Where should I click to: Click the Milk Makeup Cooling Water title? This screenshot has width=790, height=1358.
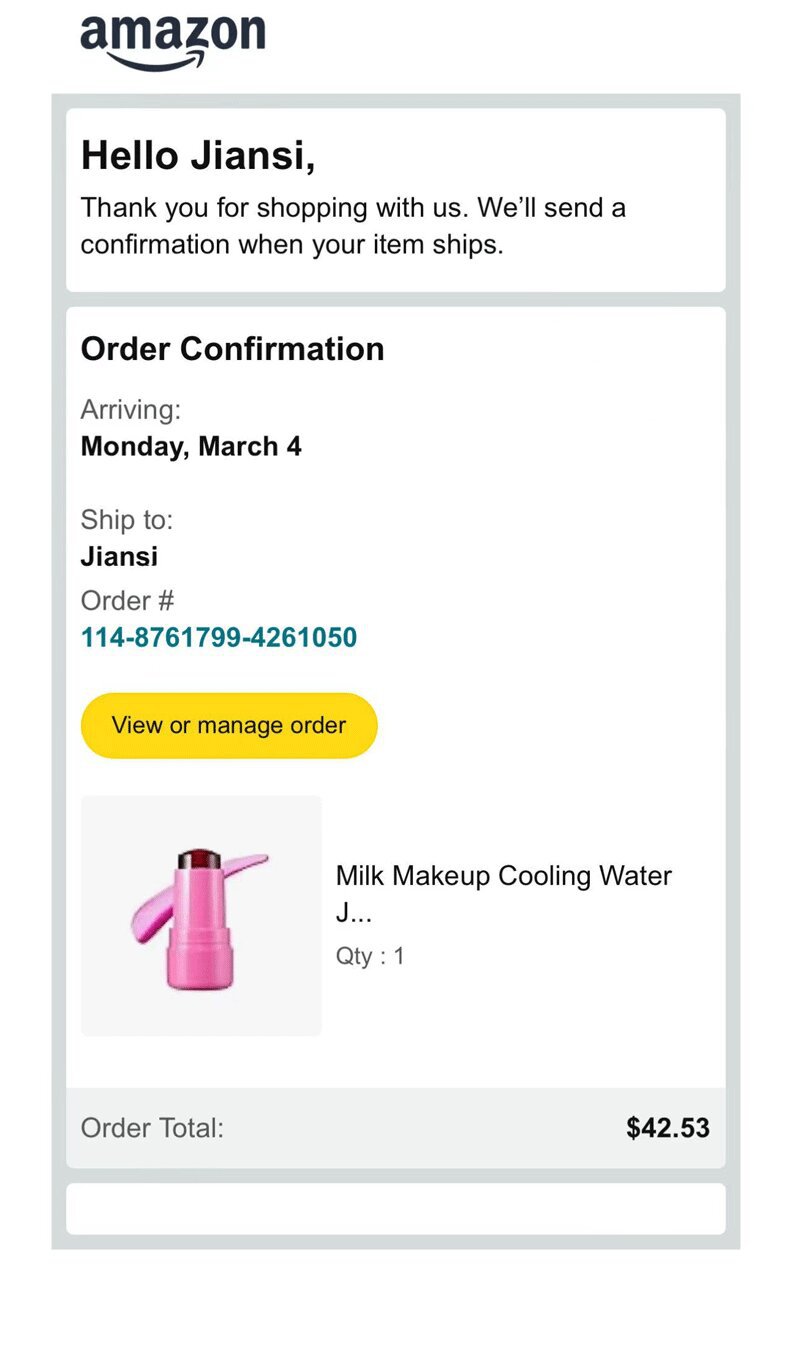(503, 876)
